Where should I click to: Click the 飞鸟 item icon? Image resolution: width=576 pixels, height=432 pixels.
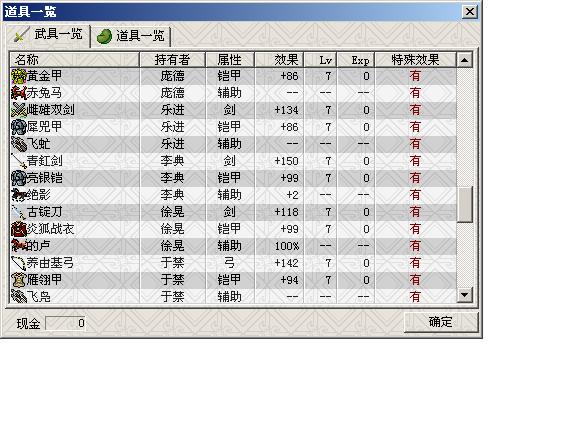[18, 296]
